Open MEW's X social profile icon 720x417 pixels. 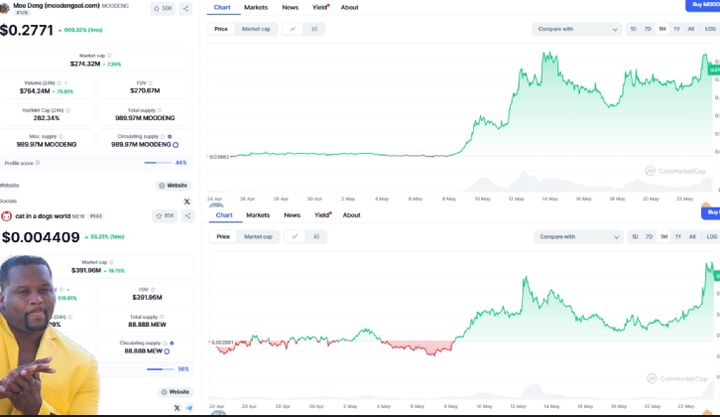click(177, 408)
